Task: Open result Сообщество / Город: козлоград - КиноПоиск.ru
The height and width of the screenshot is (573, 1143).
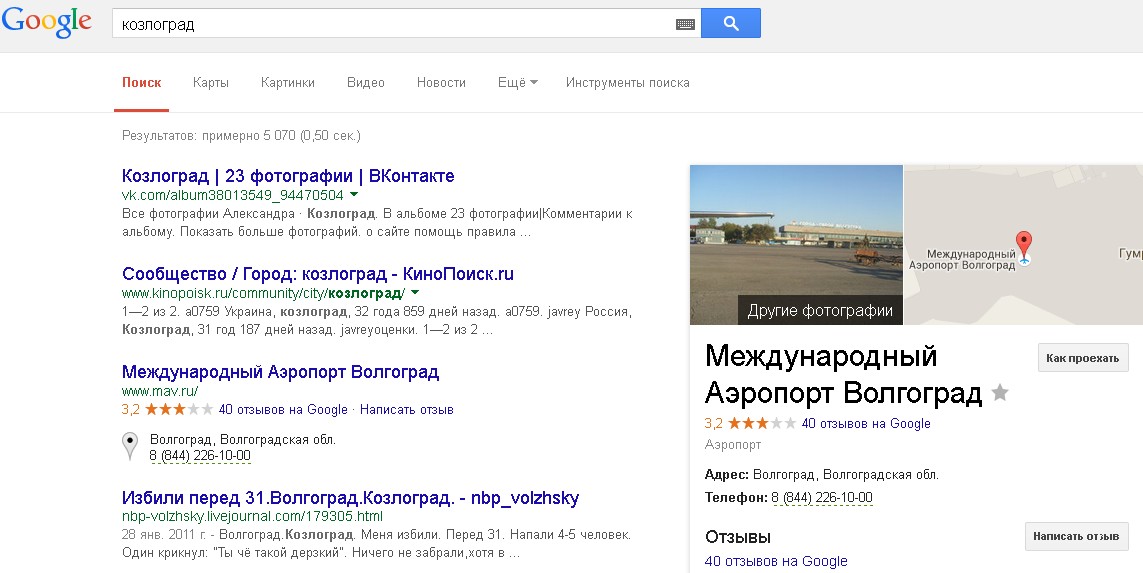Action: (318, 274)
